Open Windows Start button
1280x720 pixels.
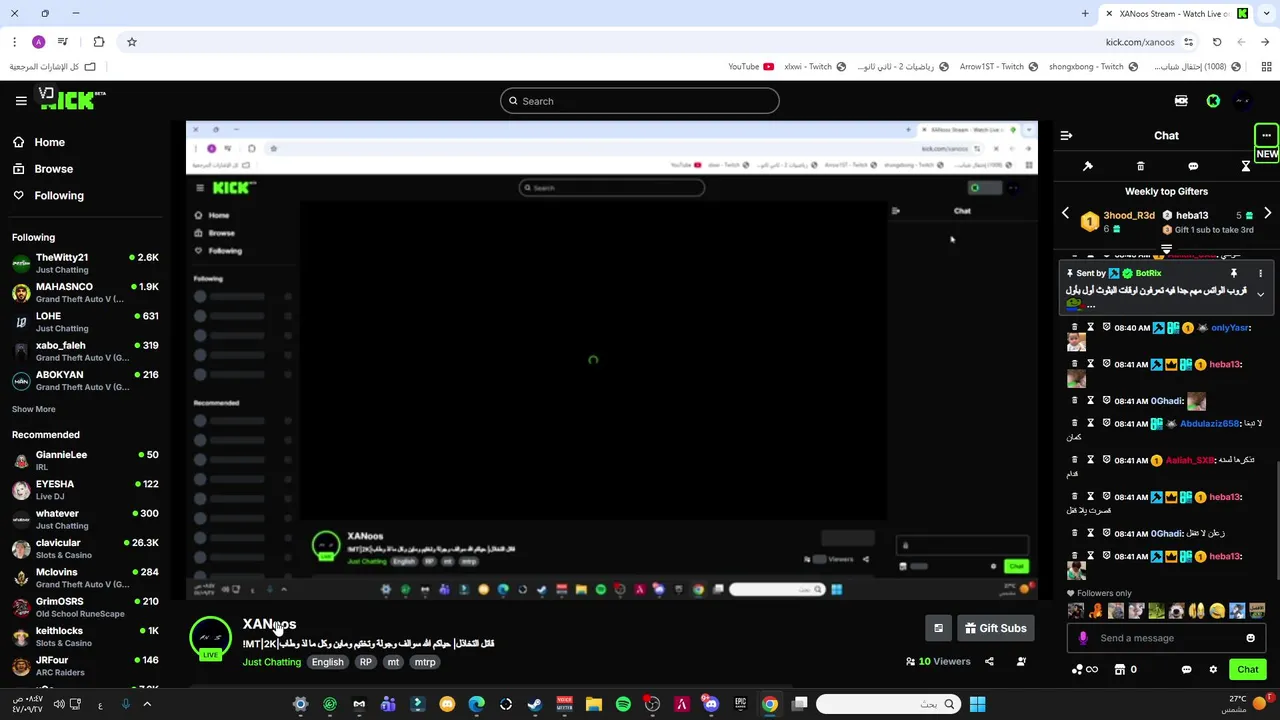977,704
